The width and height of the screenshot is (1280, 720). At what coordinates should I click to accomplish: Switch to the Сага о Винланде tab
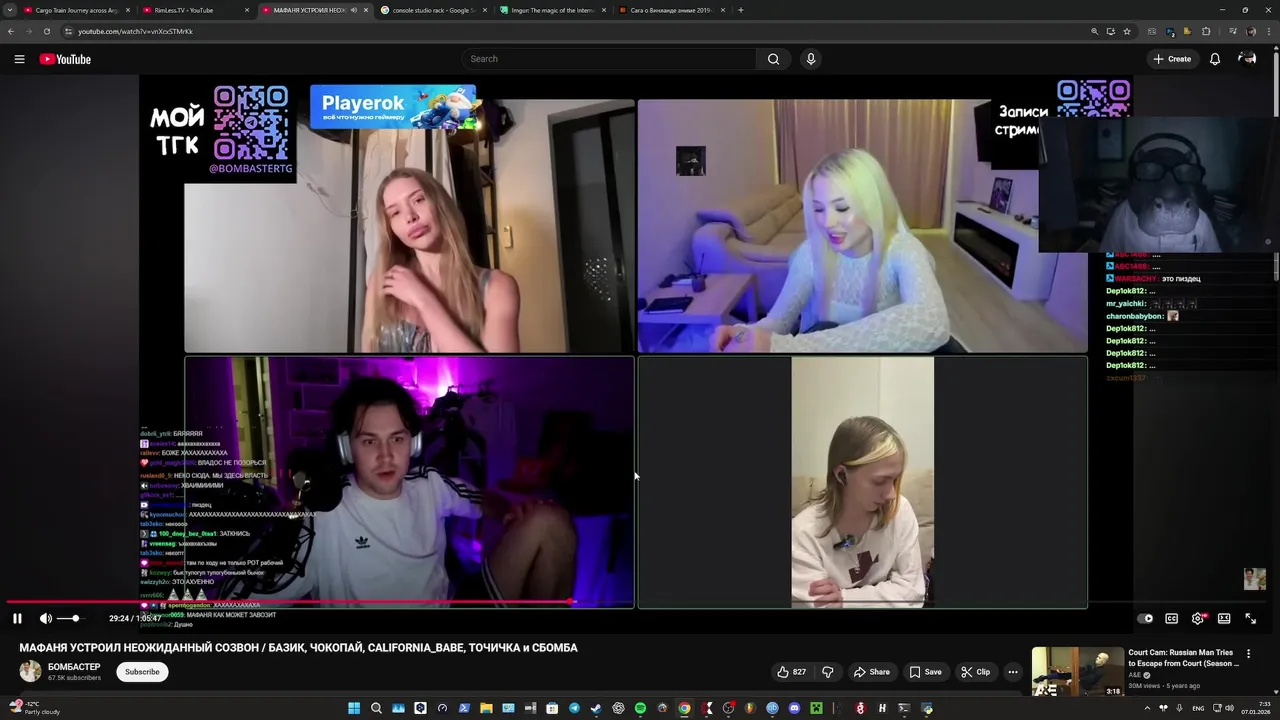coord(671,10)
